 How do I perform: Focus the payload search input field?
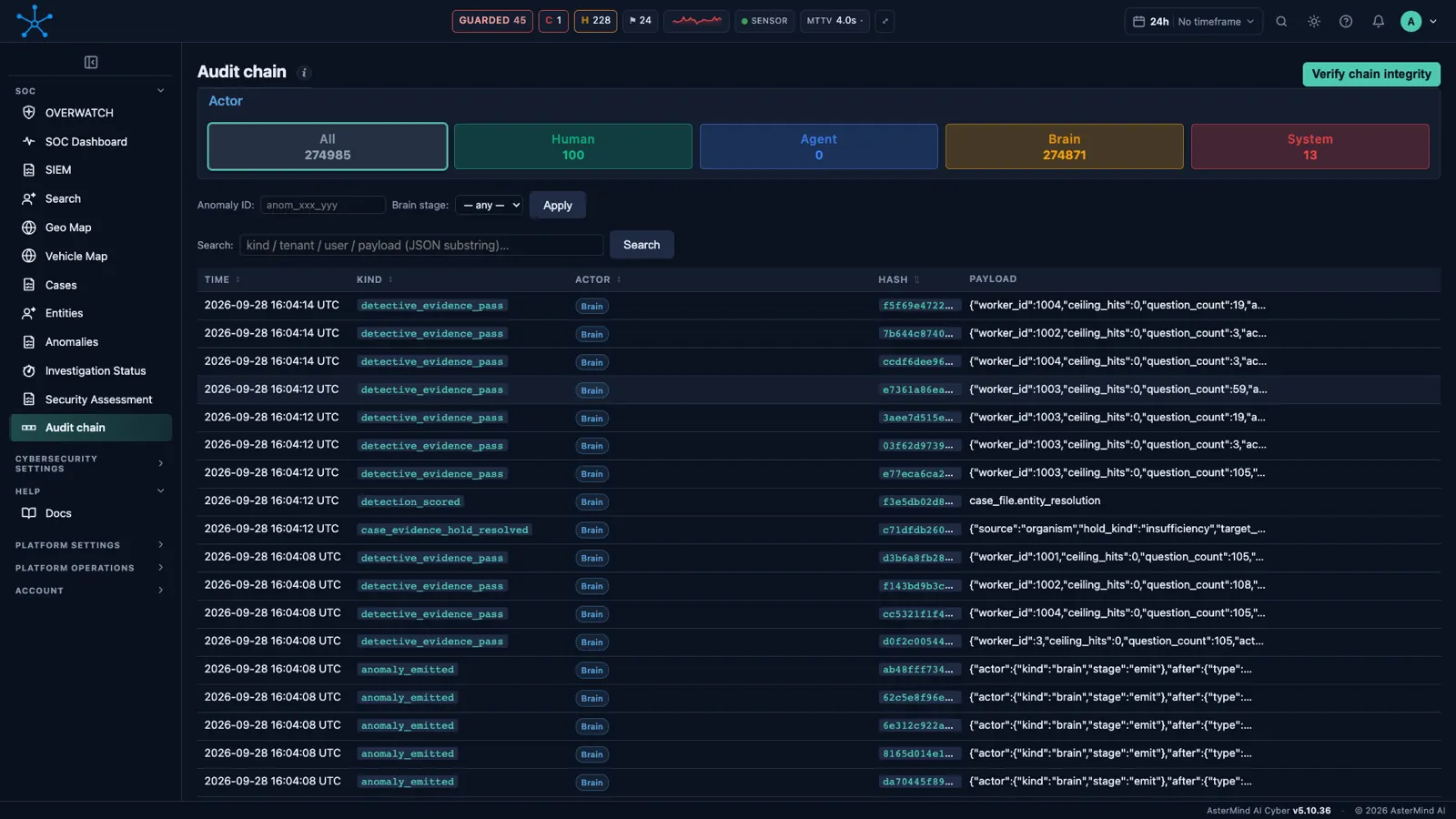point(421,245)
